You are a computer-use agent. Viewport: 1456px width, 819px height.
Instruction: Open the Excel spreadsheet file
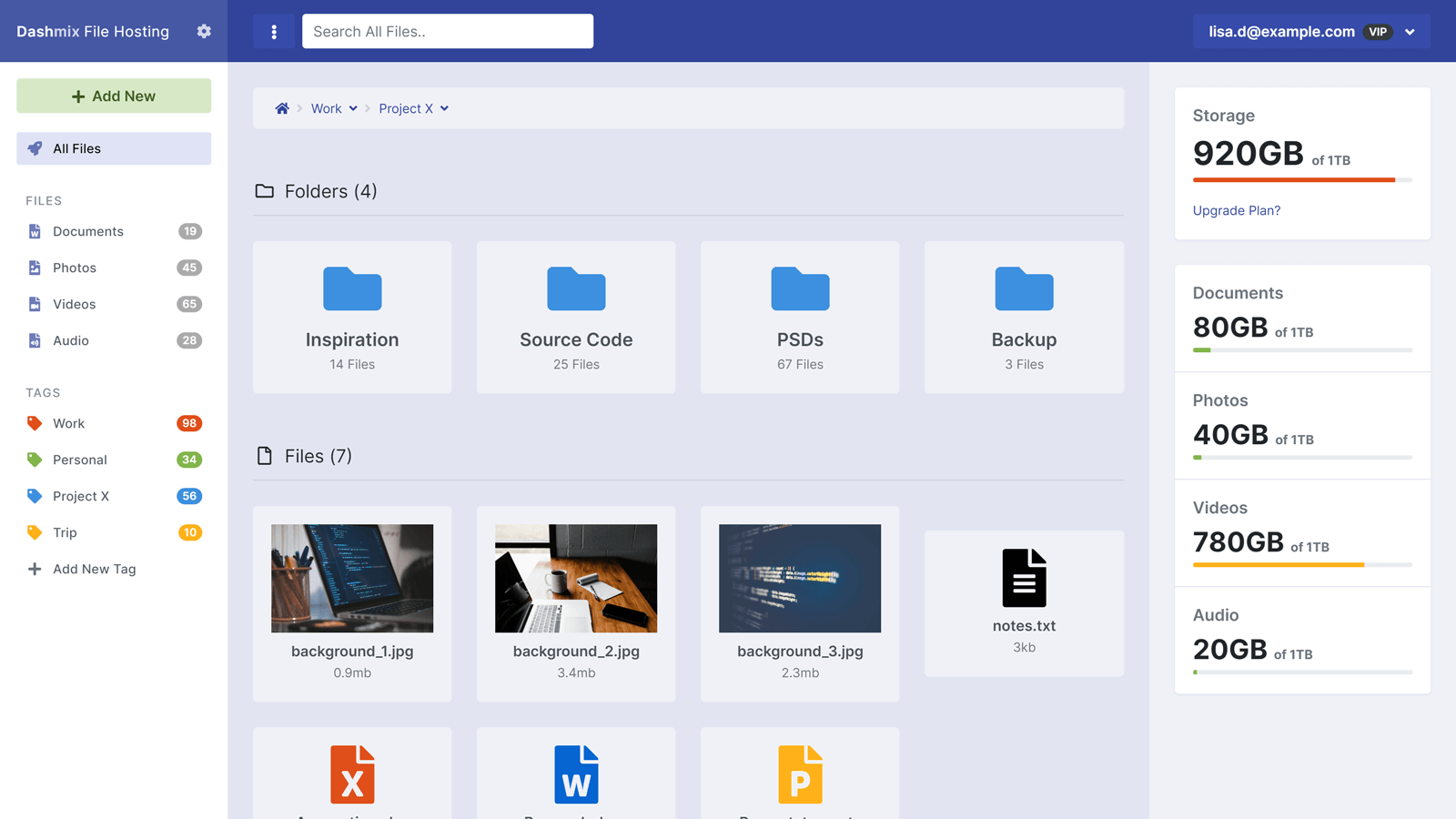tap(352, 774)
